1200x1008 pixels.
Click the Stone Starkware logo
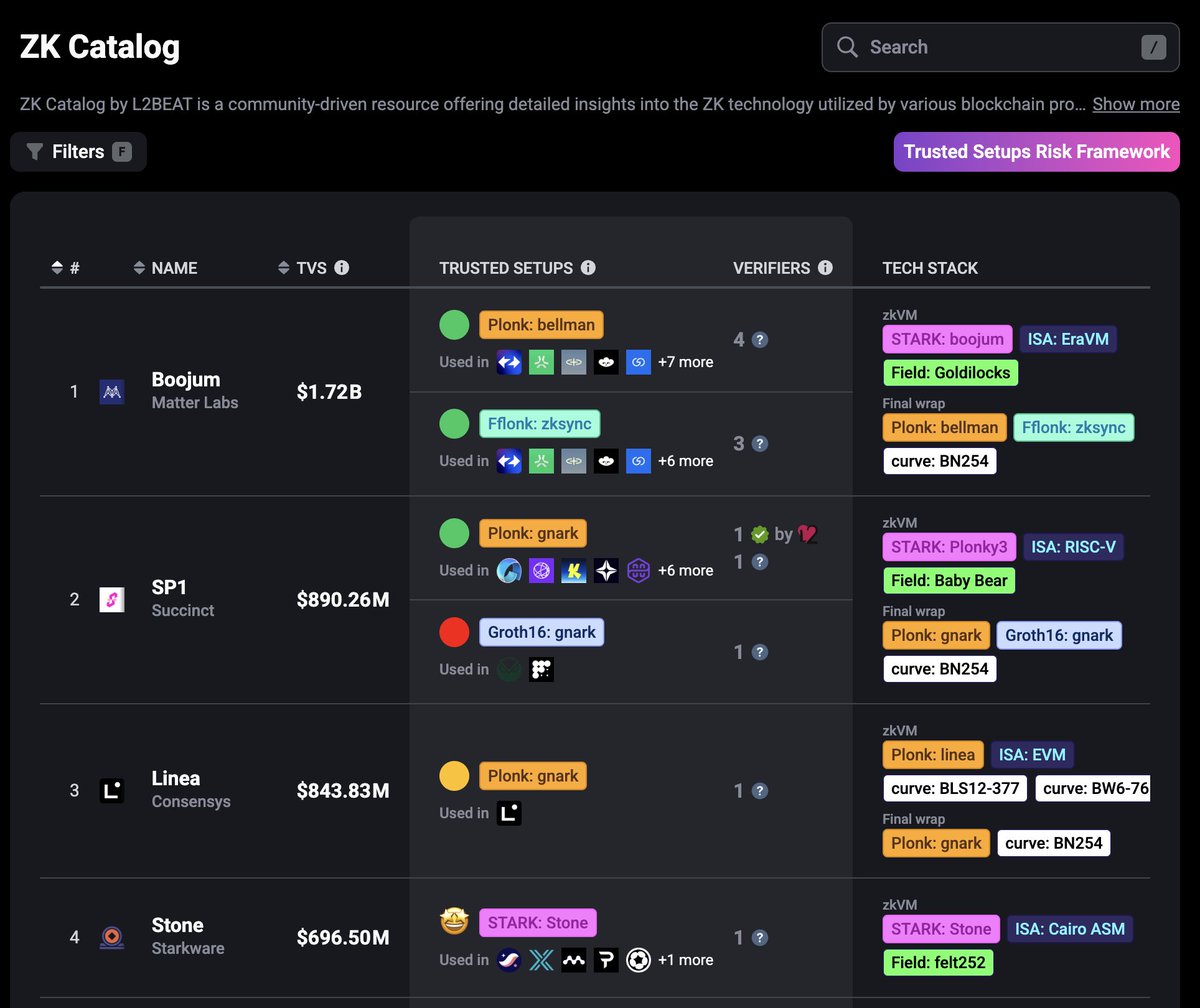point(112,937)
